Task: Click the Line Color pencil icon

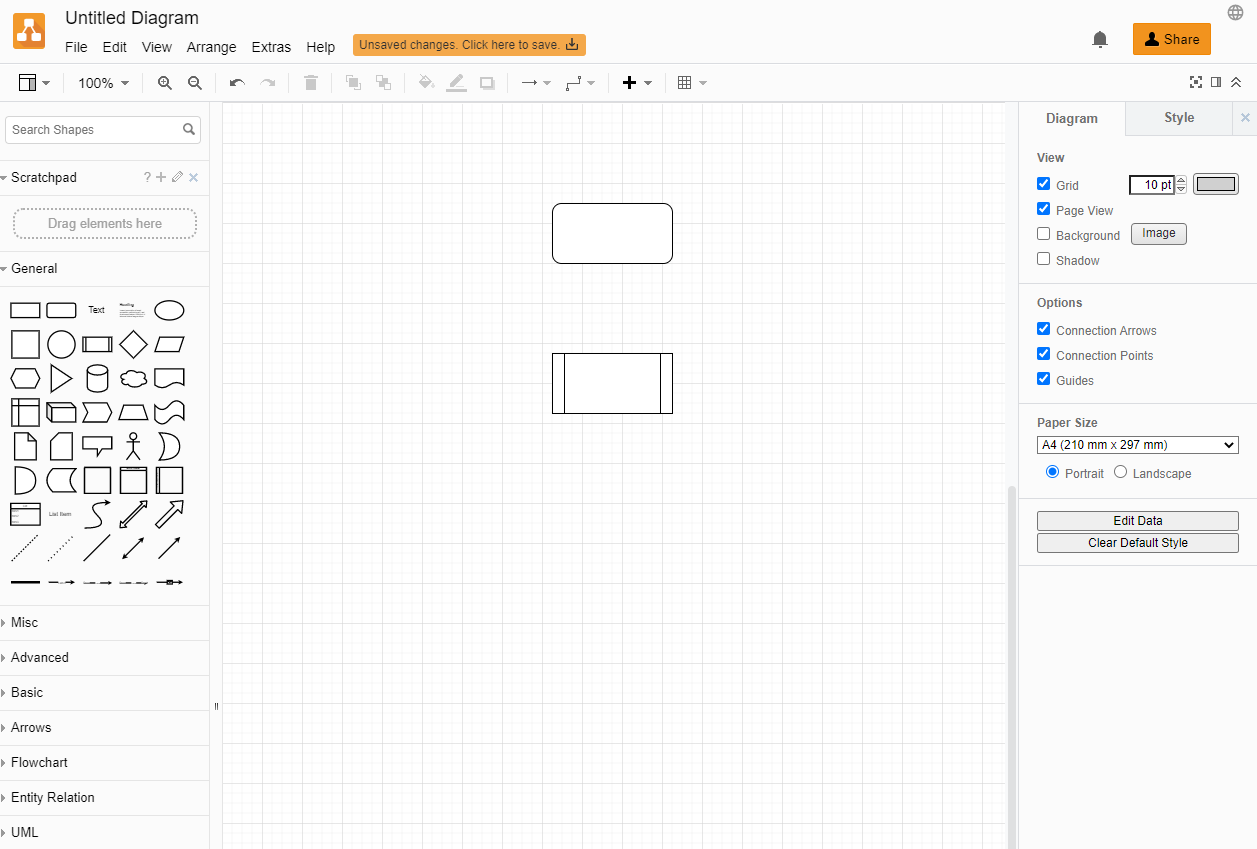Action: pyautogui.click(x=457, y=83)
